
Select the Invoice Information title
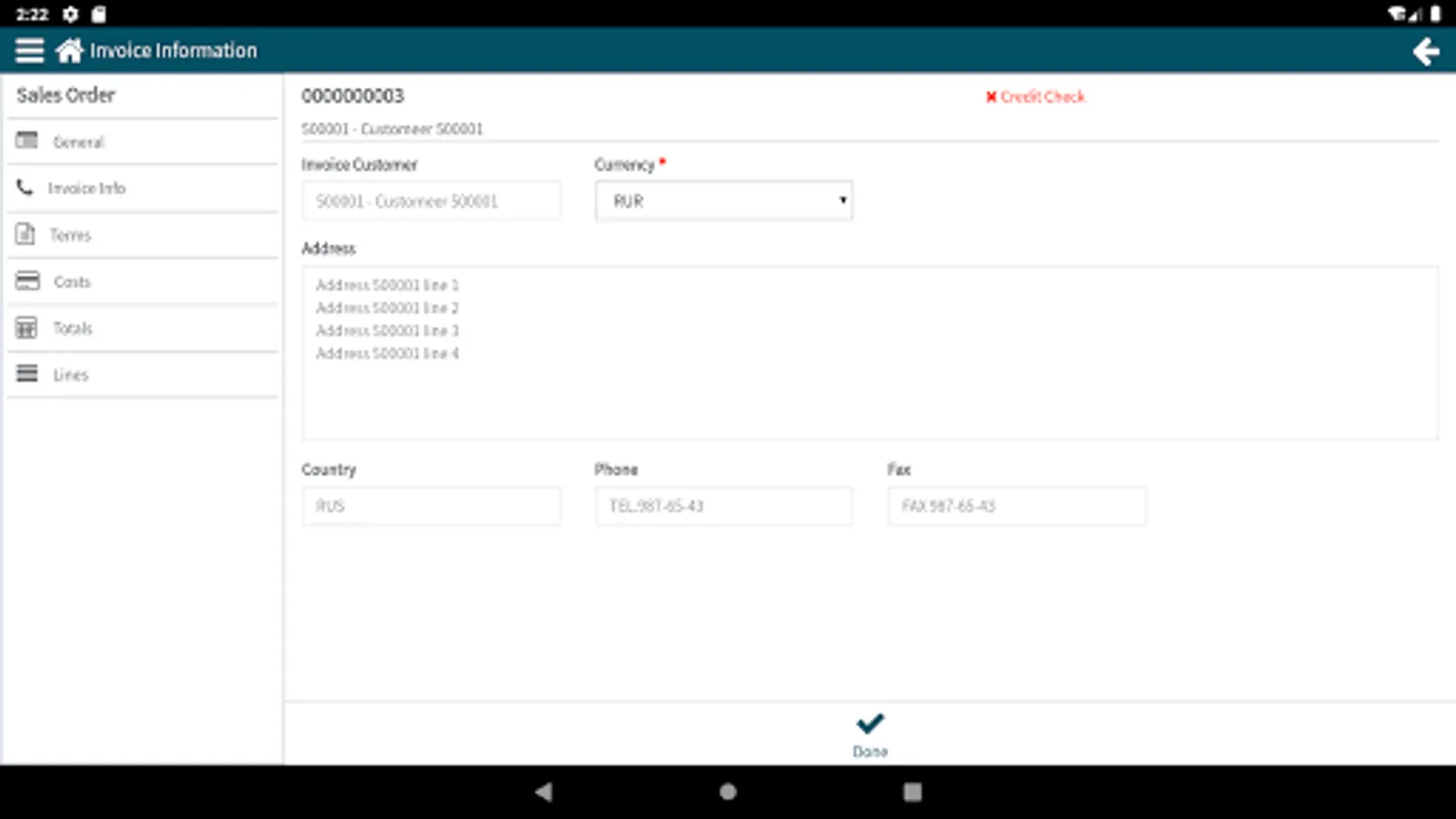coord(173,50)
